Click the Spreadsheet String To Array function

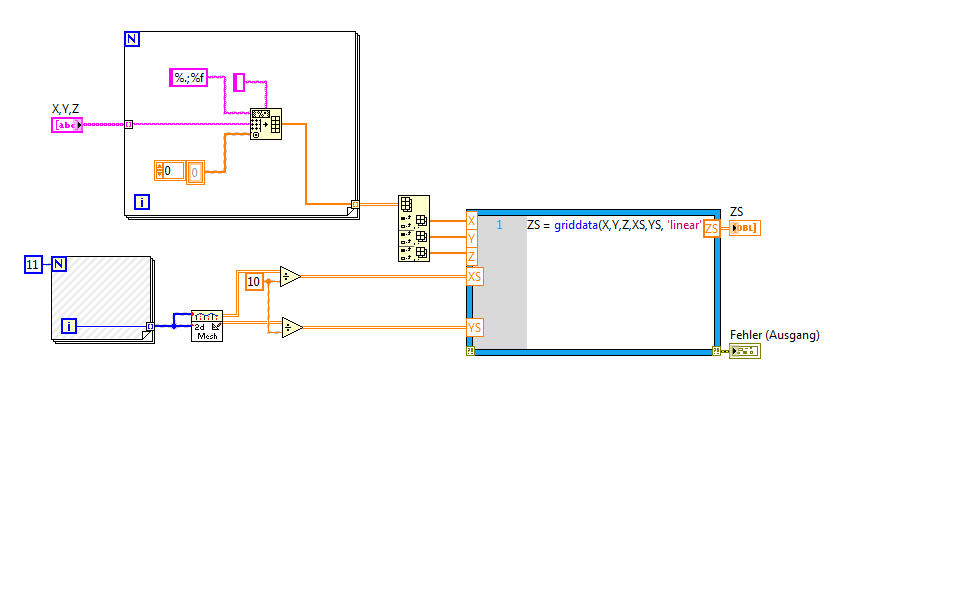[266, 124]
